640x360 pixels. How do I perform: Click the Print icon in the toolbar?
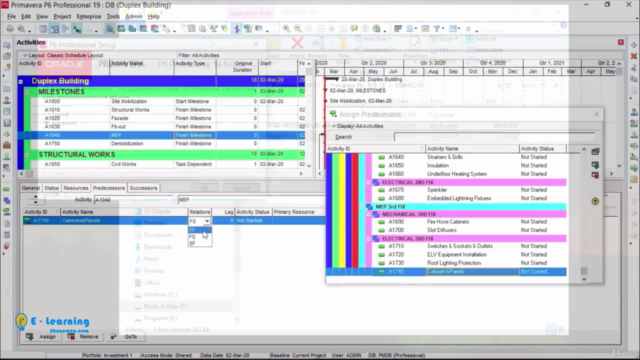(x=10, y=29)
